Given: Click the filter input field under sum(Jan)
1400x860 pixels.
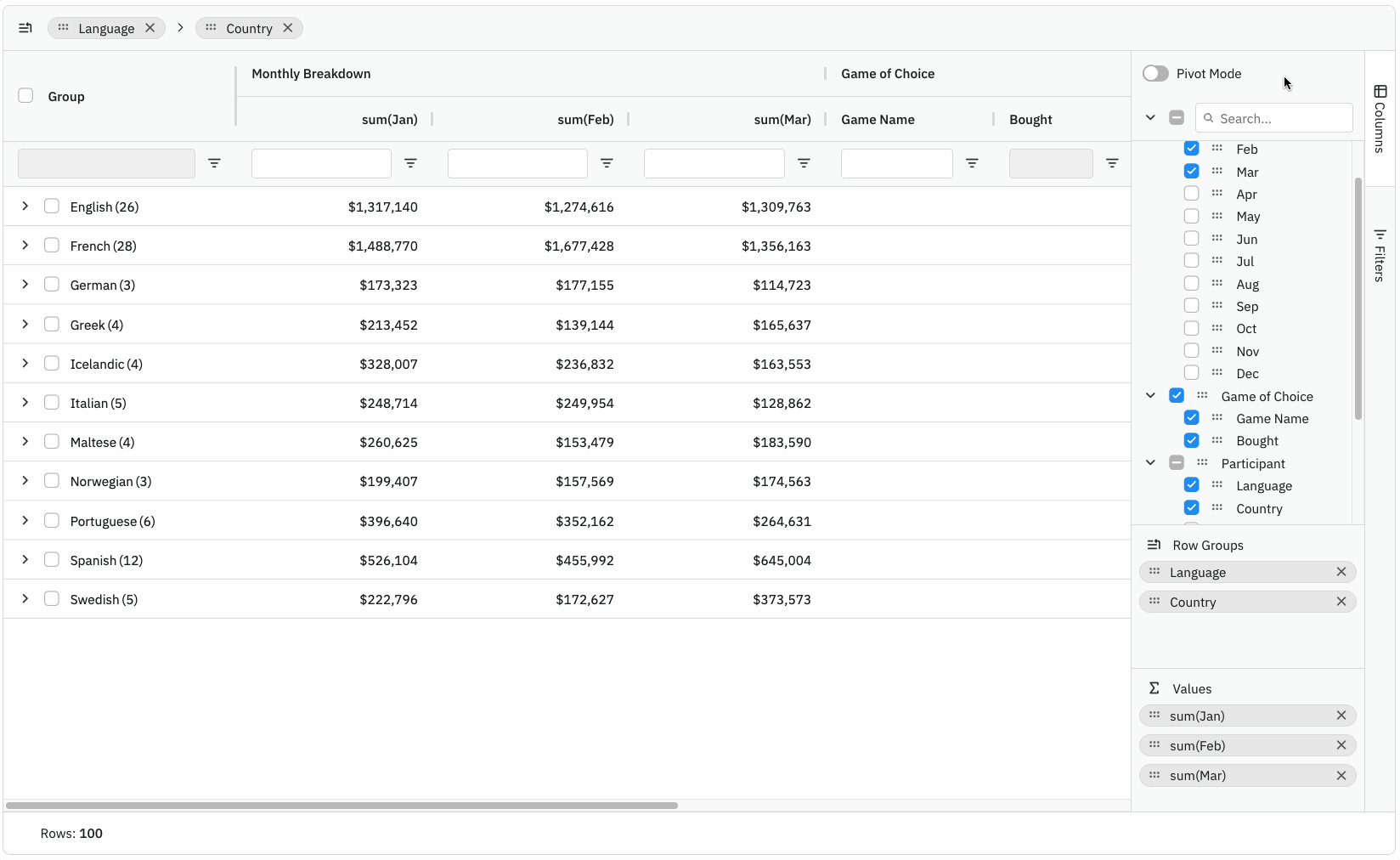Looking at the screenshot, I should click(x=321, y=163).
